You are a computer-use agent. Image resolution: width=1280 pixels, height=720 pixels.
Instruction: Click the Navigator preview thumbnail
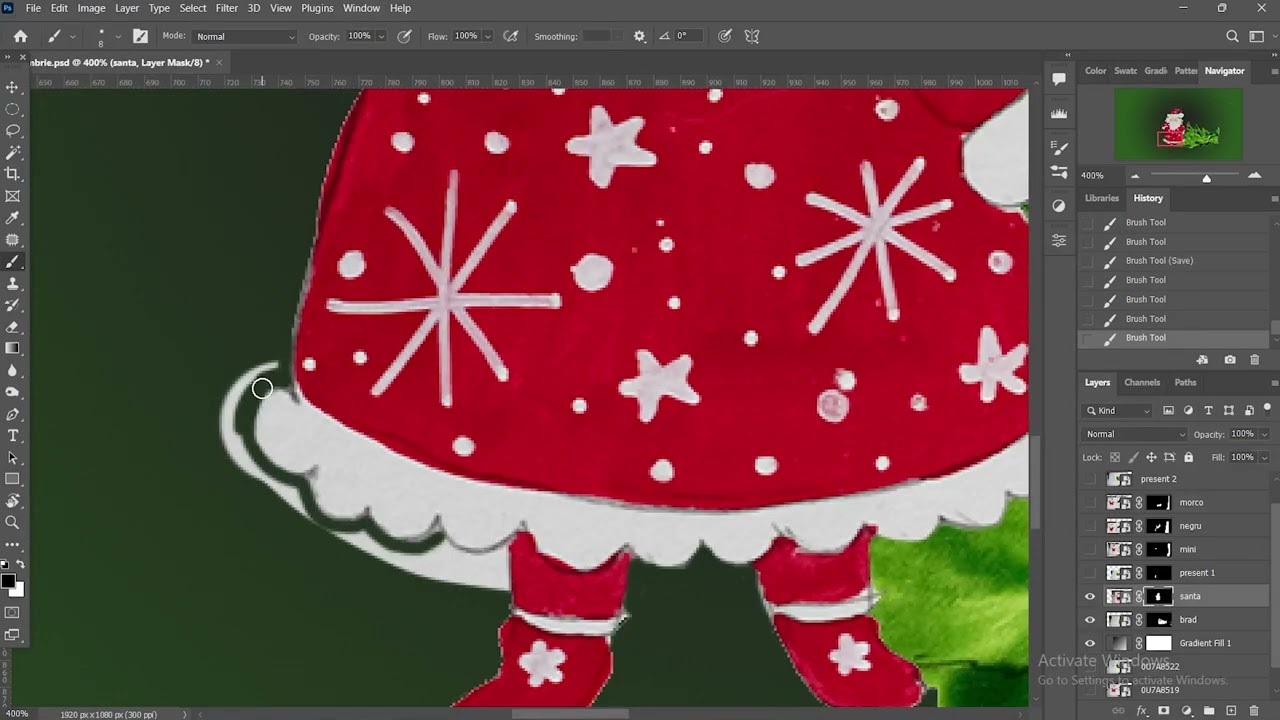point(1179,125)
